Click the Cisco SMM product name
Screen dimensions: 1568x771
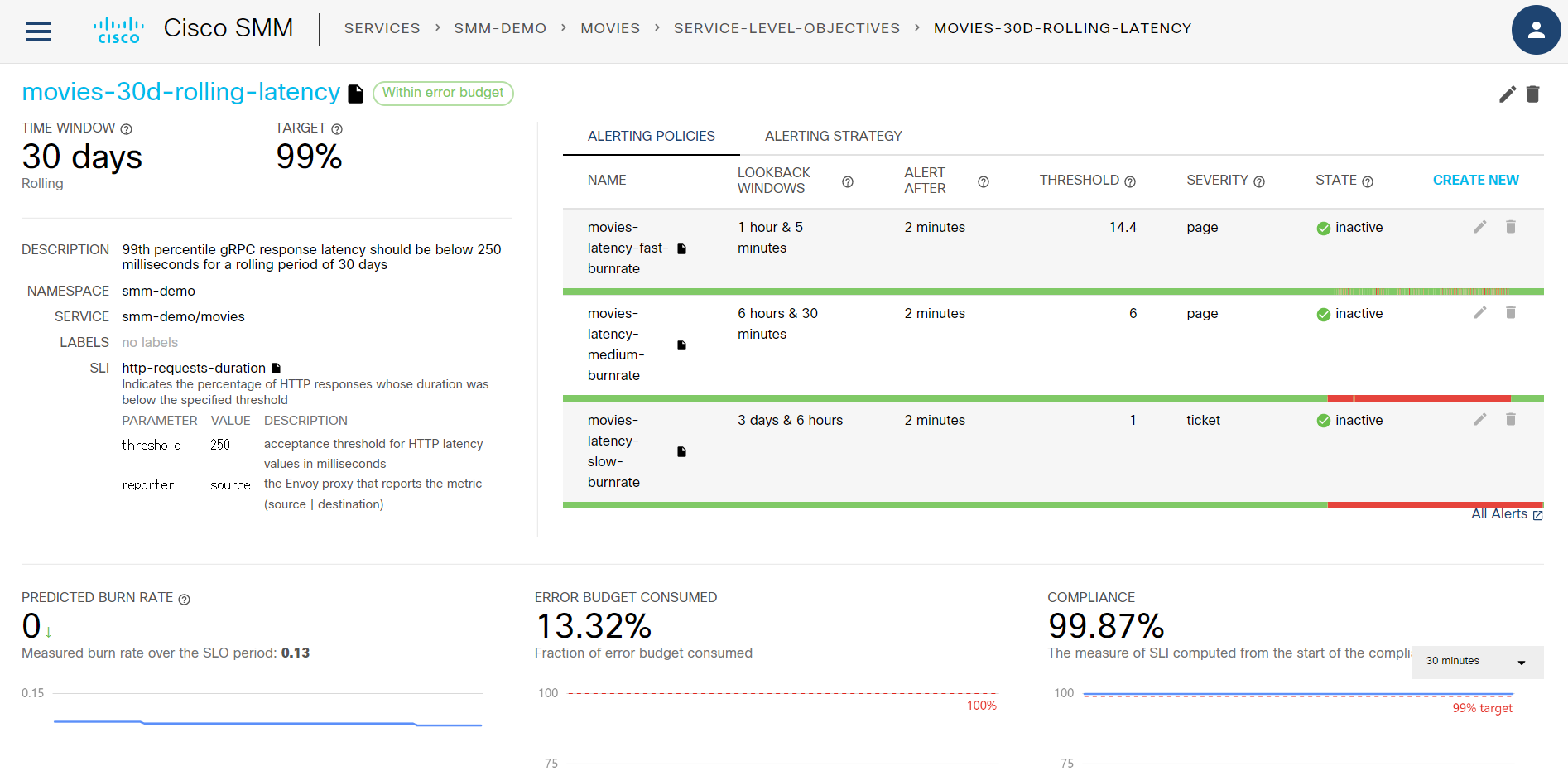pos(228,28)
